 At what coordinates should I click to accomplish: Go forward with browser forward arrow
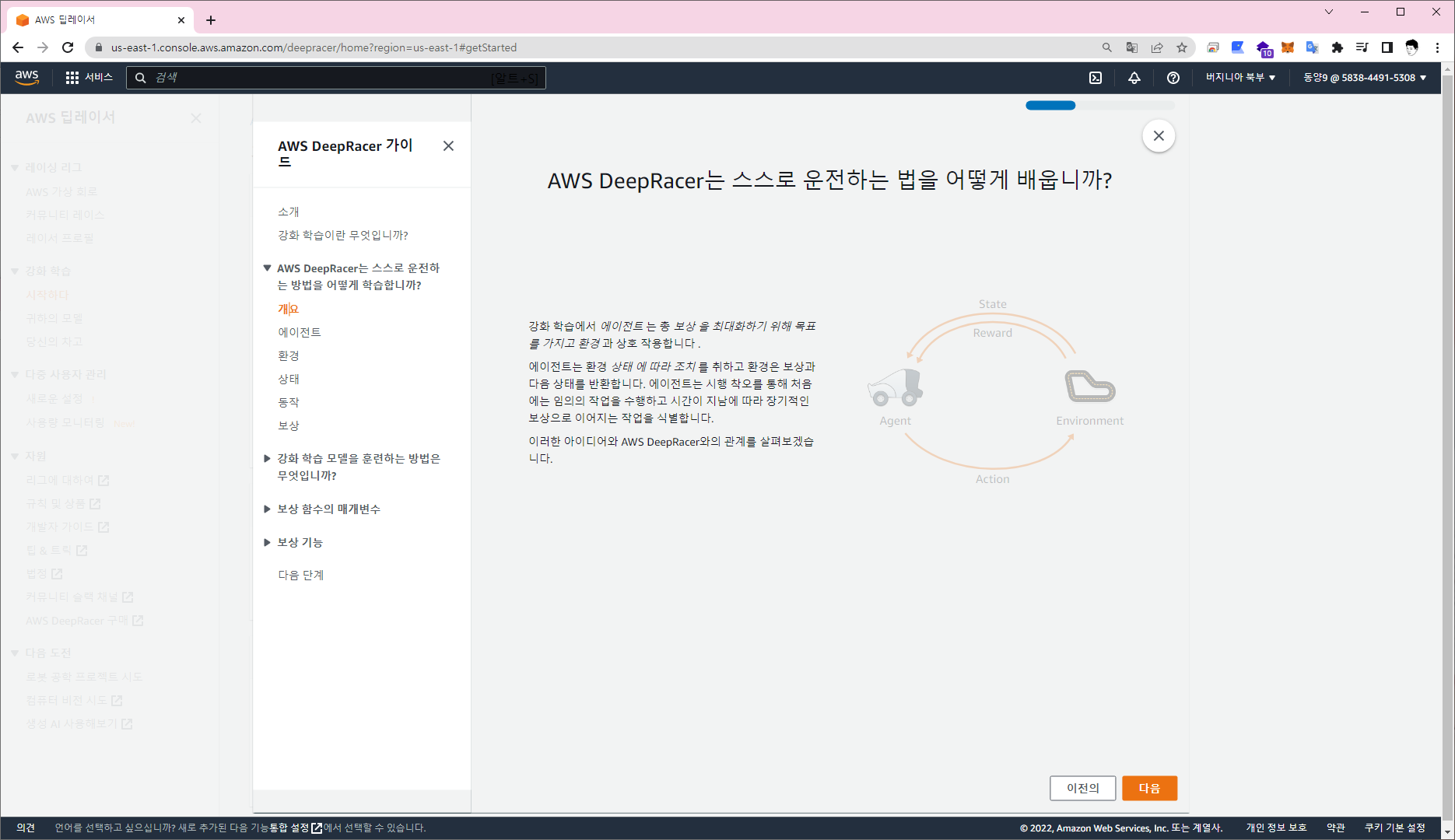click(x=43, y=47)
